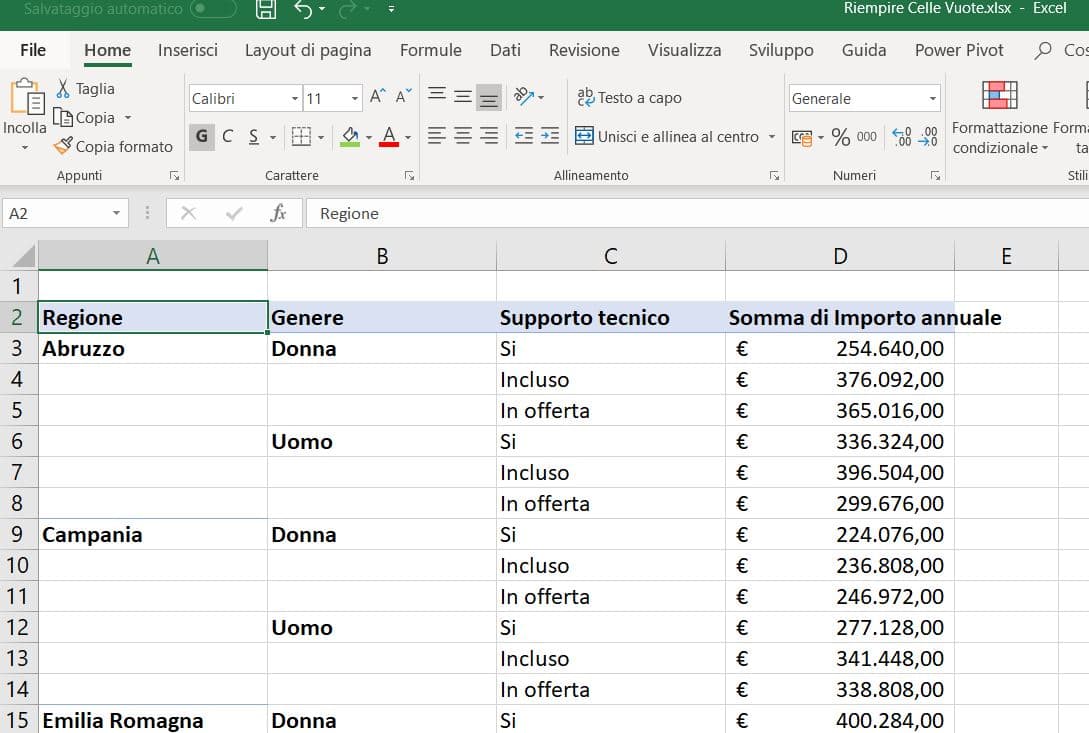The image size is (1089, 733).
Task: Click the Save floppy disk icon
Action: point(266,9)
